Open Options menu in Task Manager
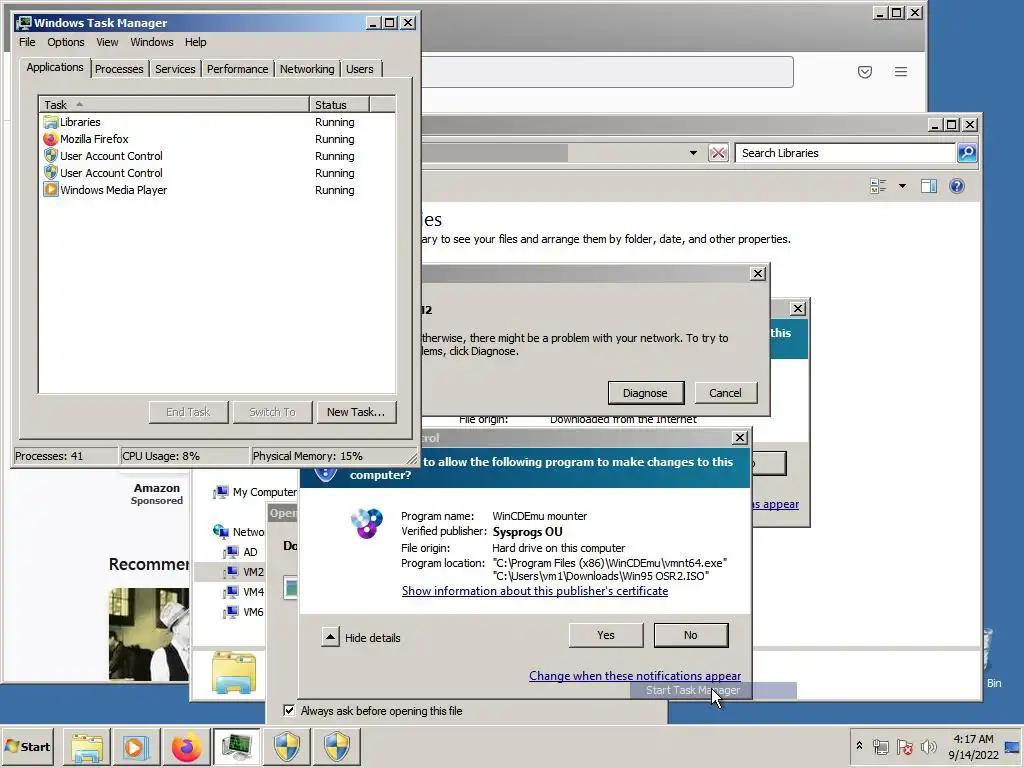Screen dimensions: 1024x768 [x=65, y=42]
